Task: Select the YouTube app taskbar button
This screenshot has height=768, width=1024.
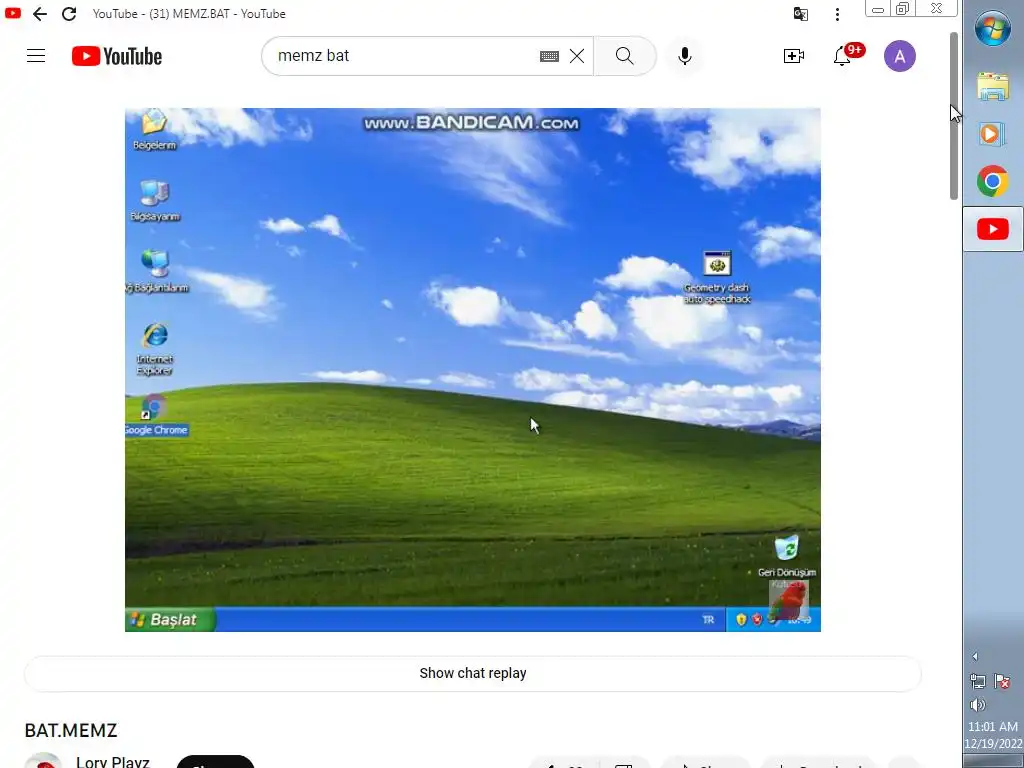Action: pyautogui.click(x=993, y=229)
